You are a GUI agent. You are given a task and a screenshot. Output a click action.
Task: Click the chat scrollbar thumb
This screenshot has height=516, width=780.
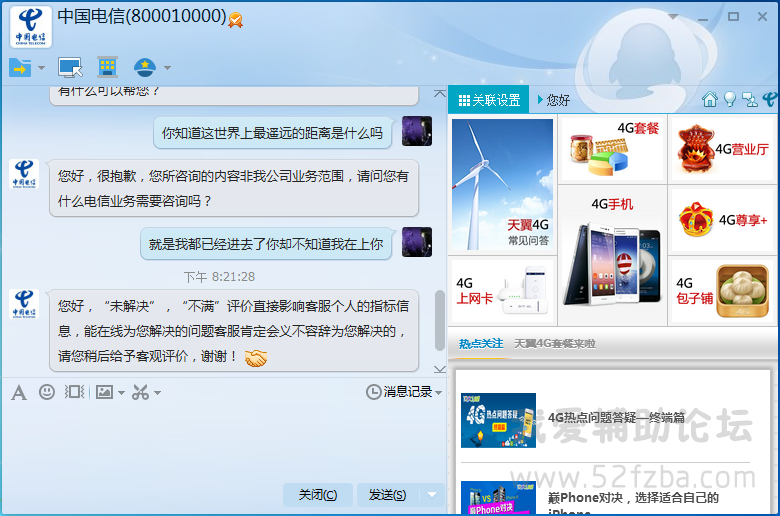pos(440,320)
